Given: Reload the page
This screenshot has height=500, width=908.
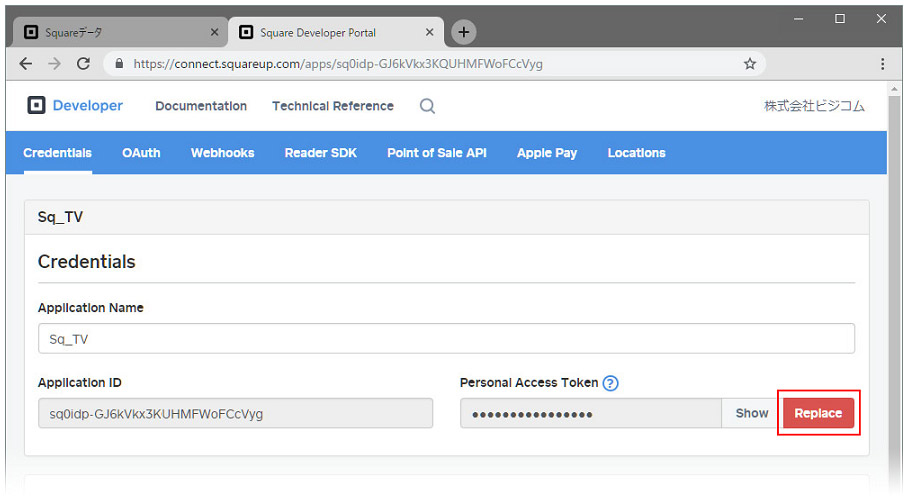Looking at the screenshot, I should (83, 63).
